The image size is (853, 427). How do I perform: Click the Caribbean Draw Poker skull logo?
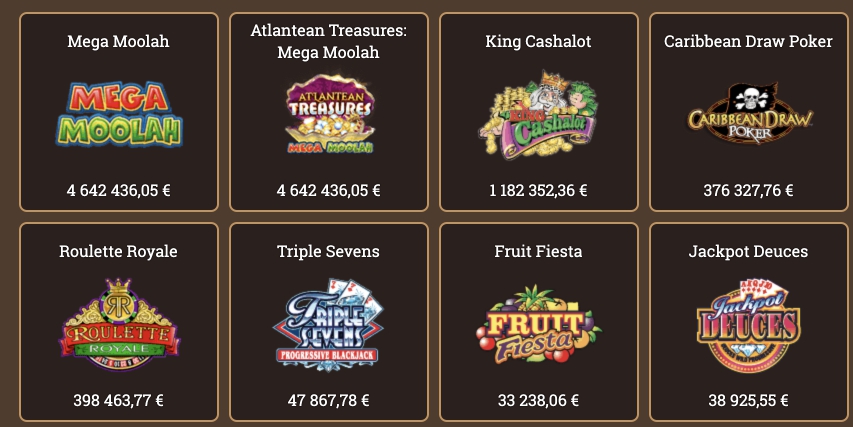749,113
